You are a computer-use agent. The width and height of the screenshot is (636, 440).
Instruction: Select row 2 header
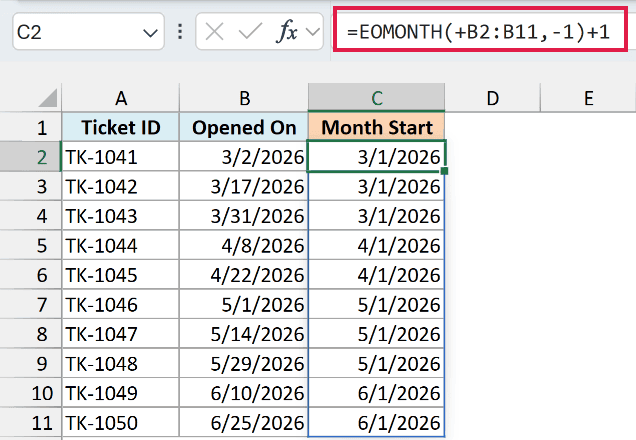pos(30,157)
